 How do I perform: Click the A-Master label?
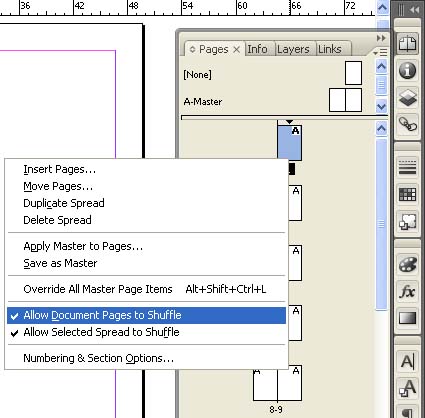coord(203,102)
